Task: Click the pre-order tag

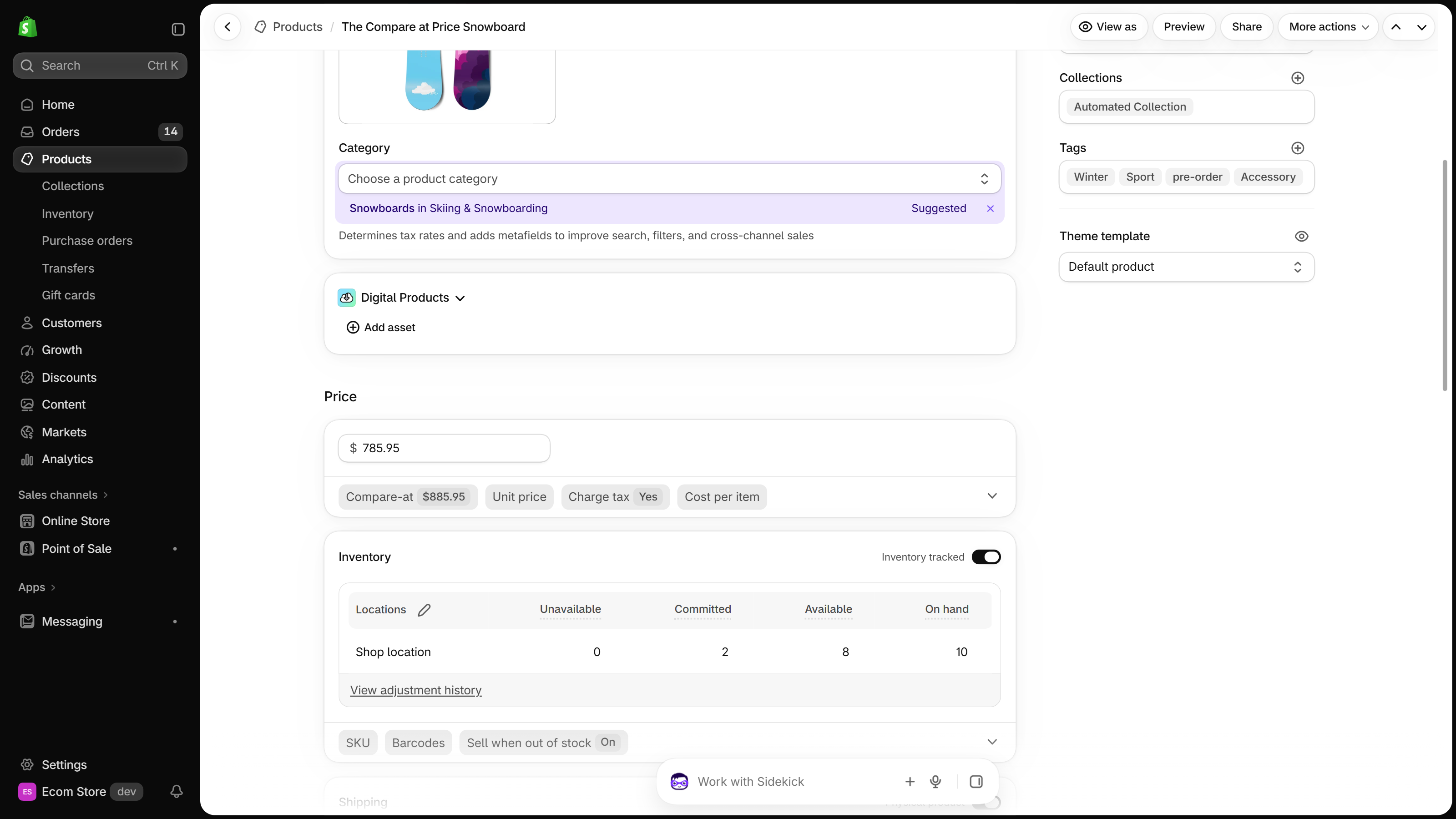Action: pos(1197,177)
